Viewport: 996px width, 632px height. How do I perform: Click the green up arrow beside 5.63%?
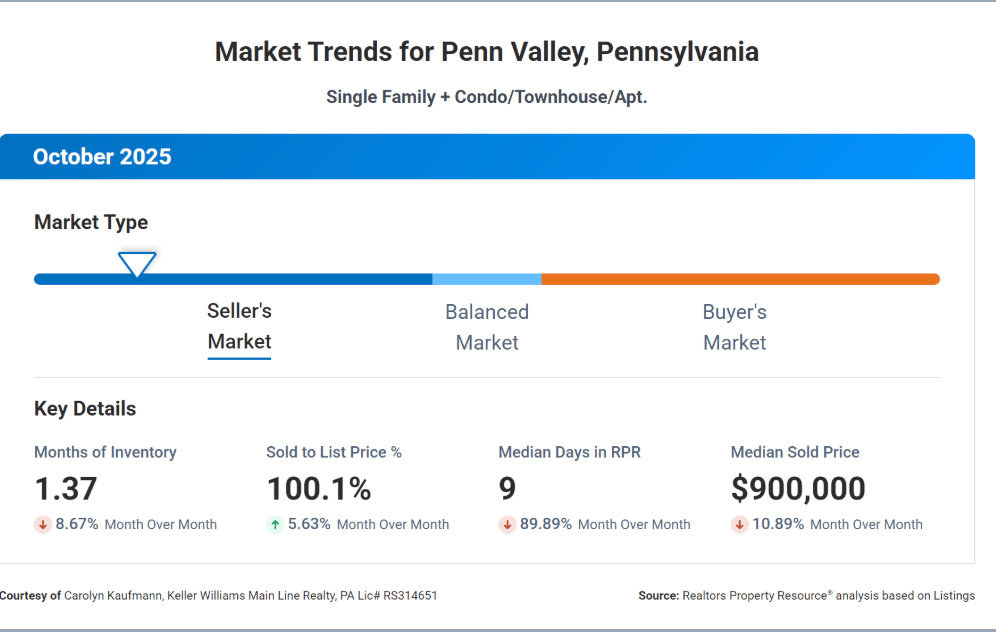coord(274,524)
